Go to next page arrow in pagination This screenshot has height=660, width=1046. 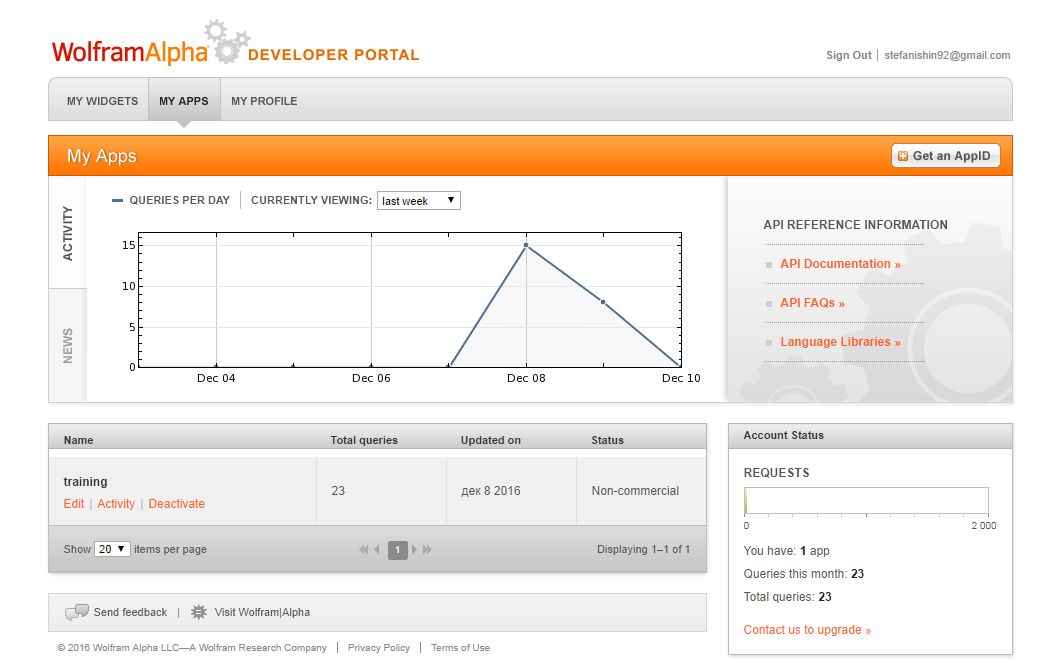(x=414, y=549)
